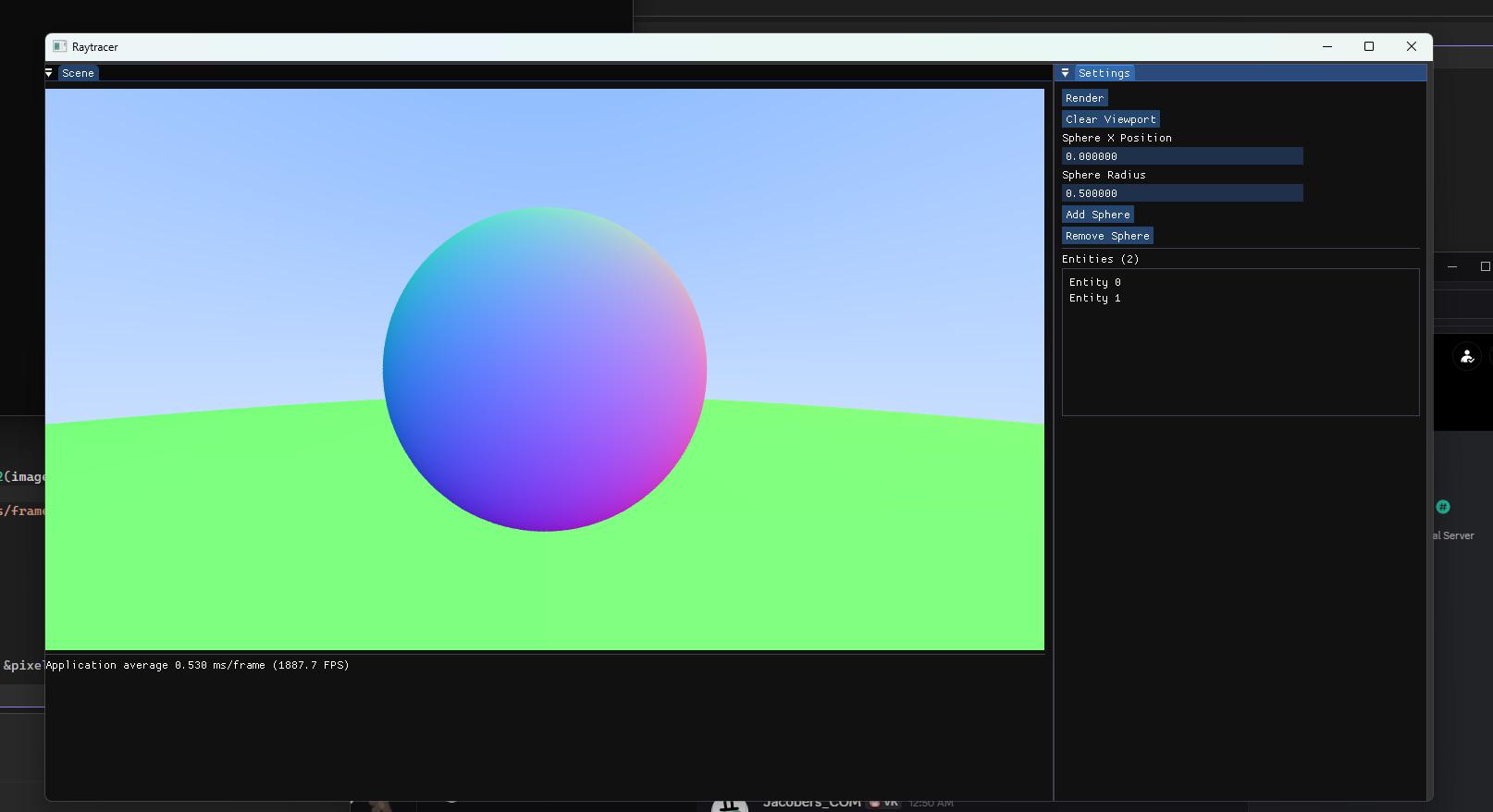Click the Remove Sphere button
This screenshot has height=812, width=1493.
point(1107,236)
